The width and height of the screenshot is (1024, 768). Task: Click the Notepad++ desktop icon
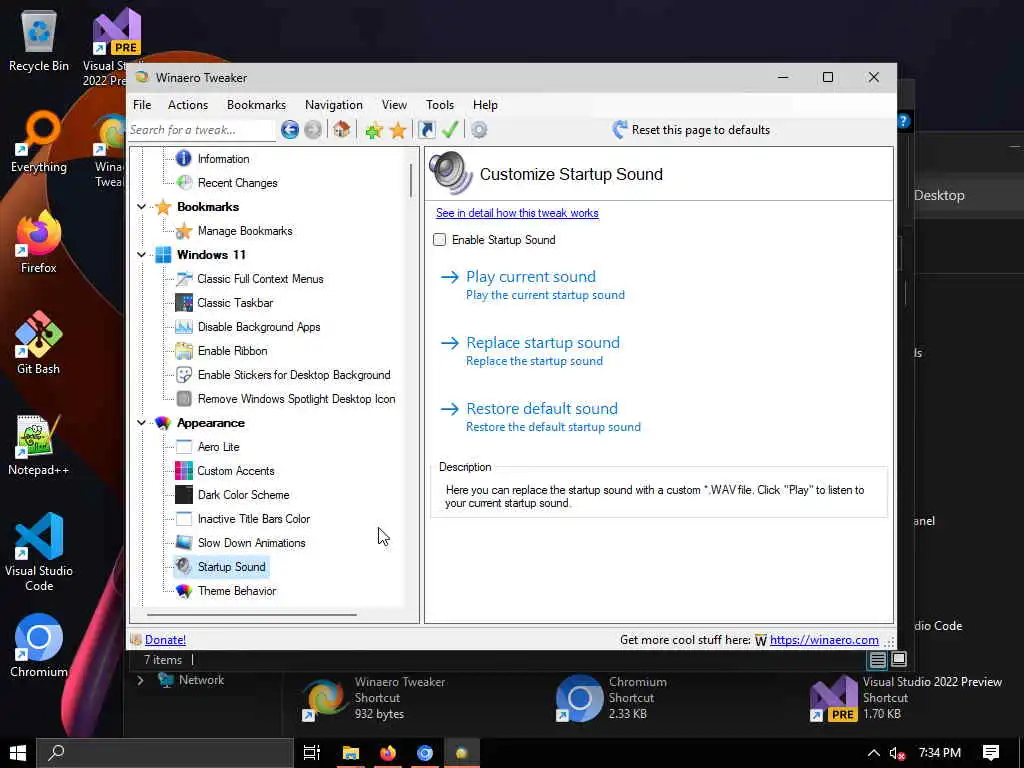[39, 445]
